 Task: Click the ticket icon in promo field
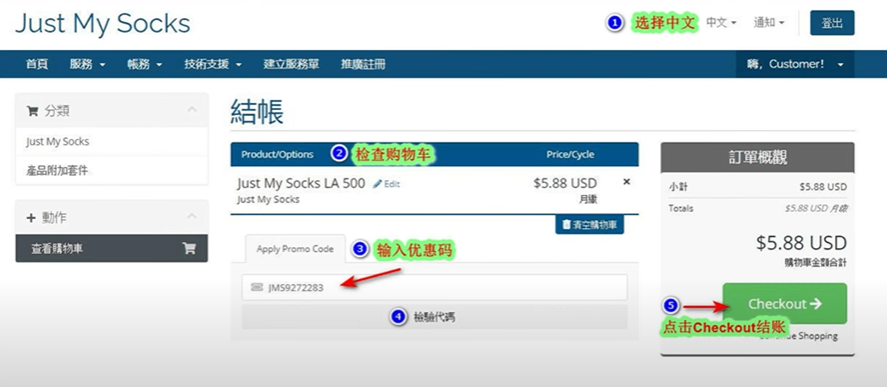[256, 287]
